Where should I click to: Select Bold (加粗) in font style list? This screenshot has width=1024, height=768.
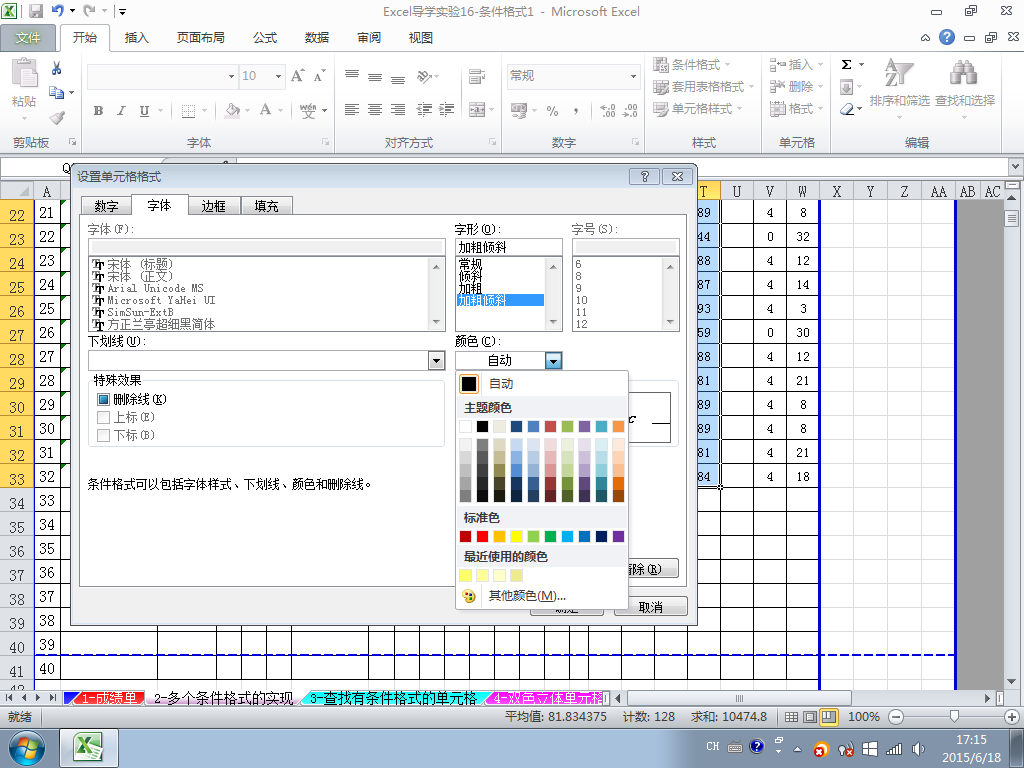point(470,289)
